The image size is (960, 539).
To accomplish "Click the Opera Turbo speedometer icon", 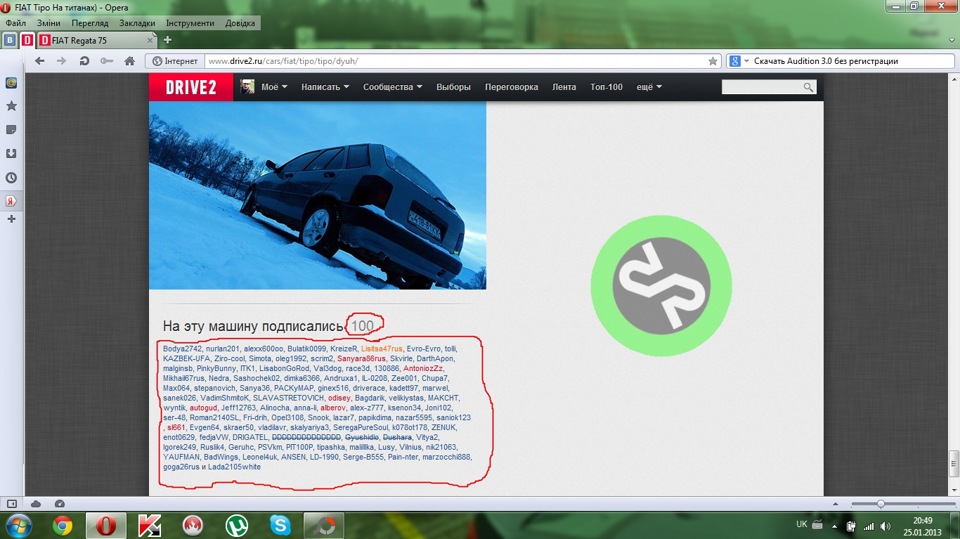I will [59, 503].
